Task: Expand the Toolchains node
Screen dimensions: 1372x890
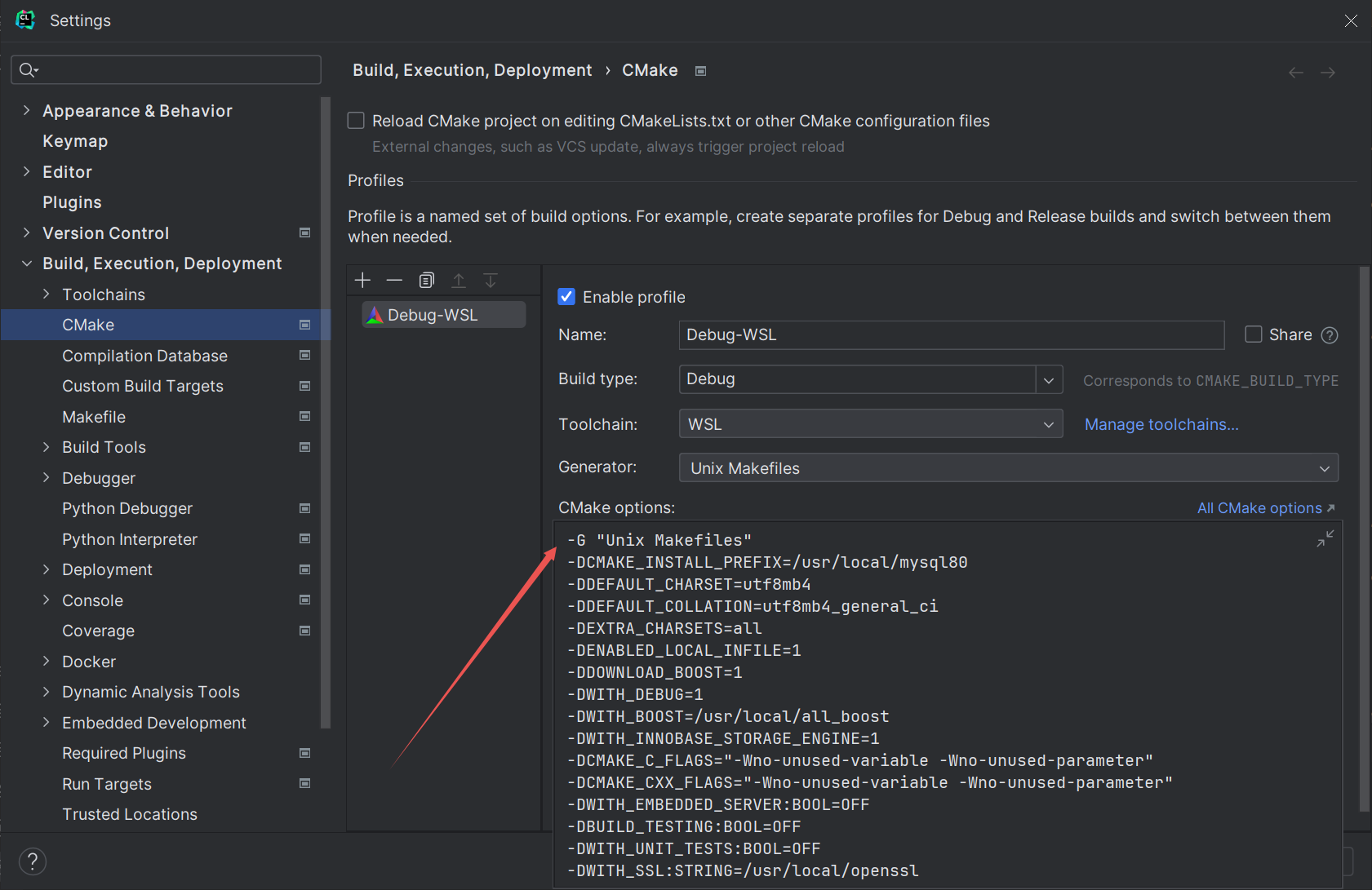Action: coord(46,294)
